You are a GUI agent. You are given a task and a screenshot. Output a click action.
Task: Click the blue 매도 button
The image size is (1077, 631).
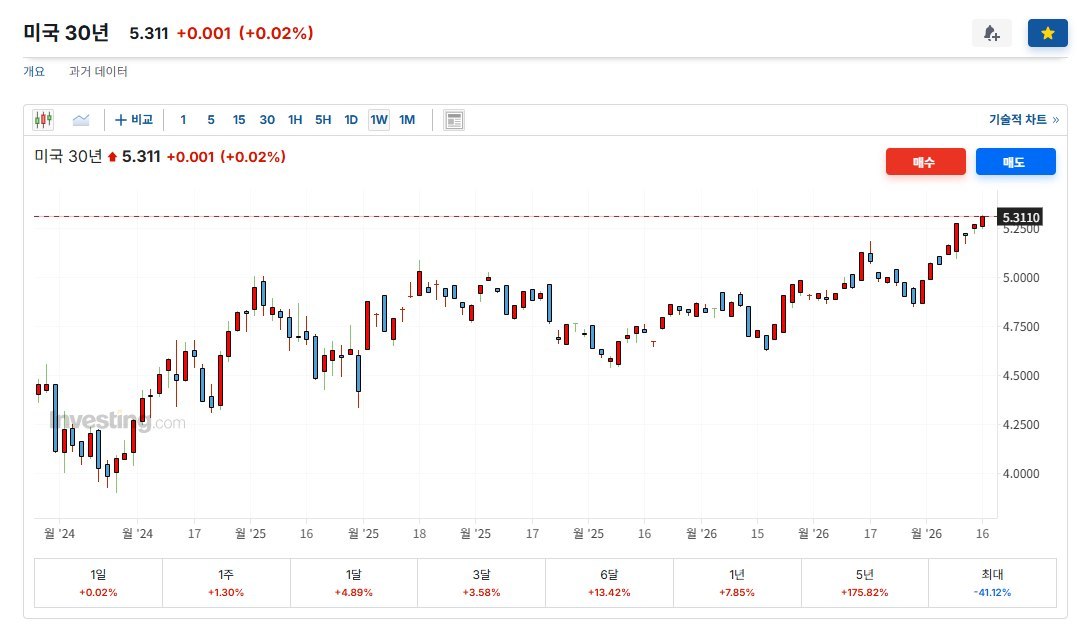click(1015, 161)
